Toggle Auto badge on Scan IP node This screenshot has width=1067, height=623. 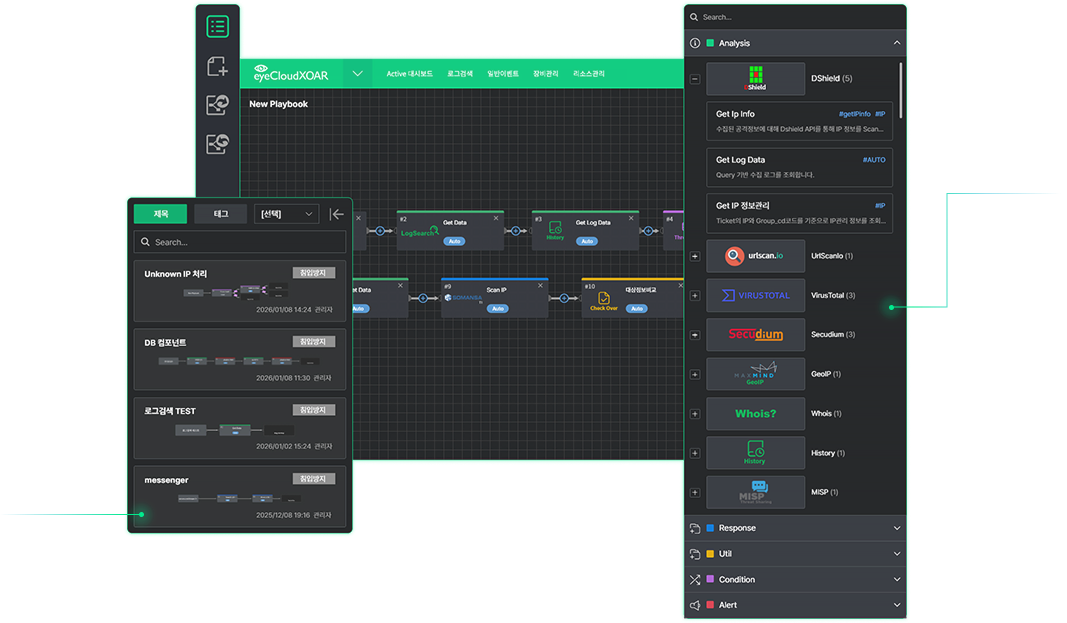[x=497, y=308]
